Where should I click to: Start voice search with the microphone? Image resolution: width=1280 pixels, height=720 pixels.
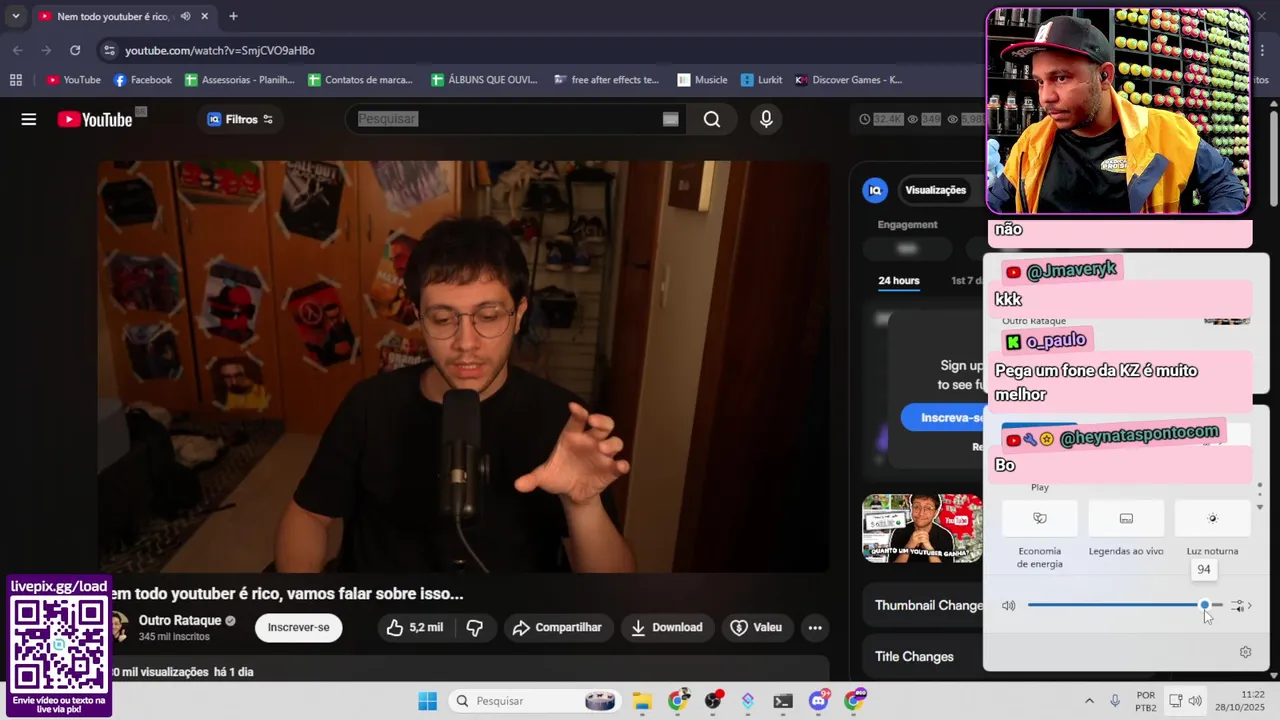766,119
